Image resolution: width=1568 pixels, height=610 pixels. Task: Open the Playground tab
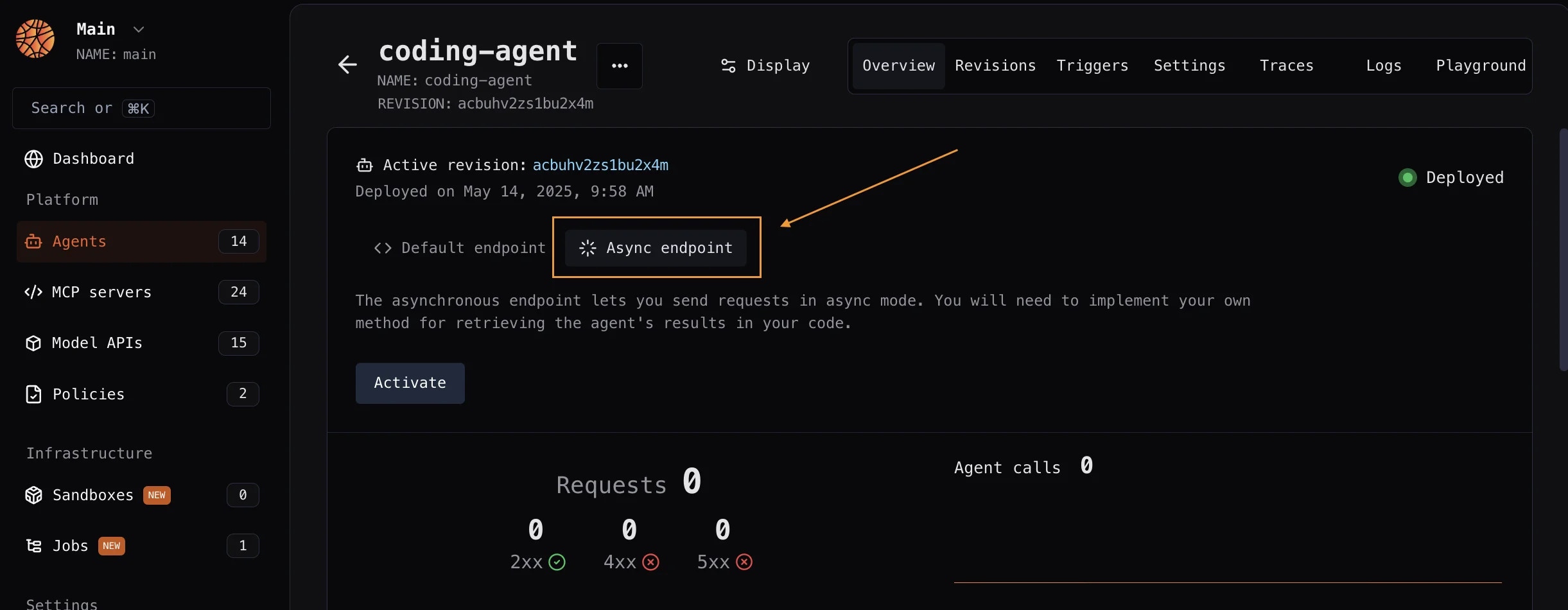(x=1481, y=65)
